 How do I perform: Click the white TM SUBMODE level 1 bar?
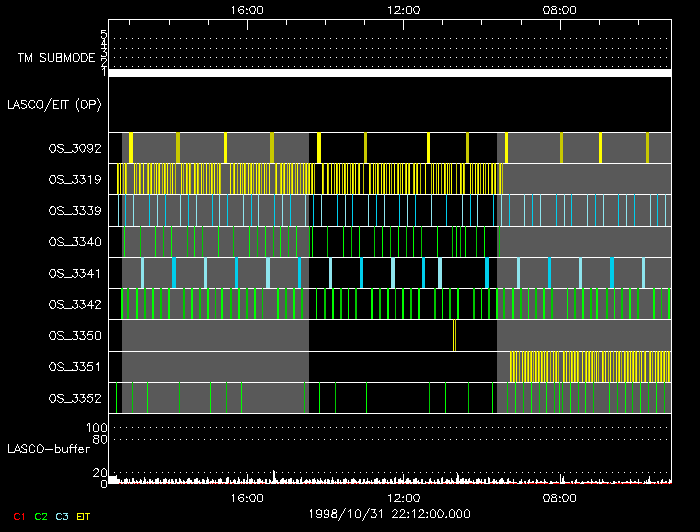point(389,73)
